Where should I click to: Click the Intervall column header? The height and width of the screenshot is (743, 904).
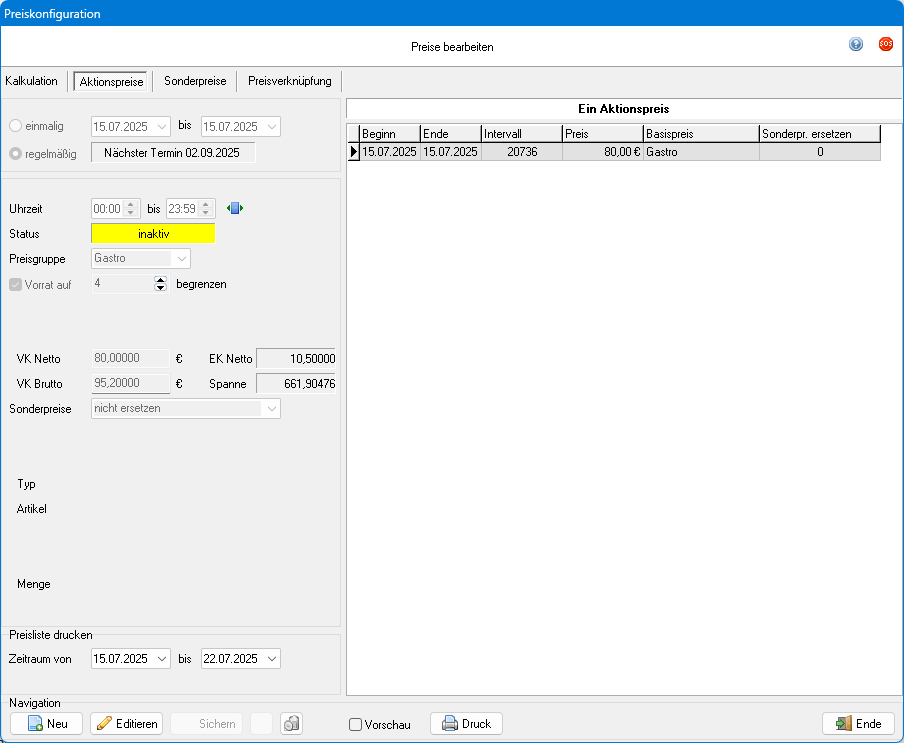520,134
